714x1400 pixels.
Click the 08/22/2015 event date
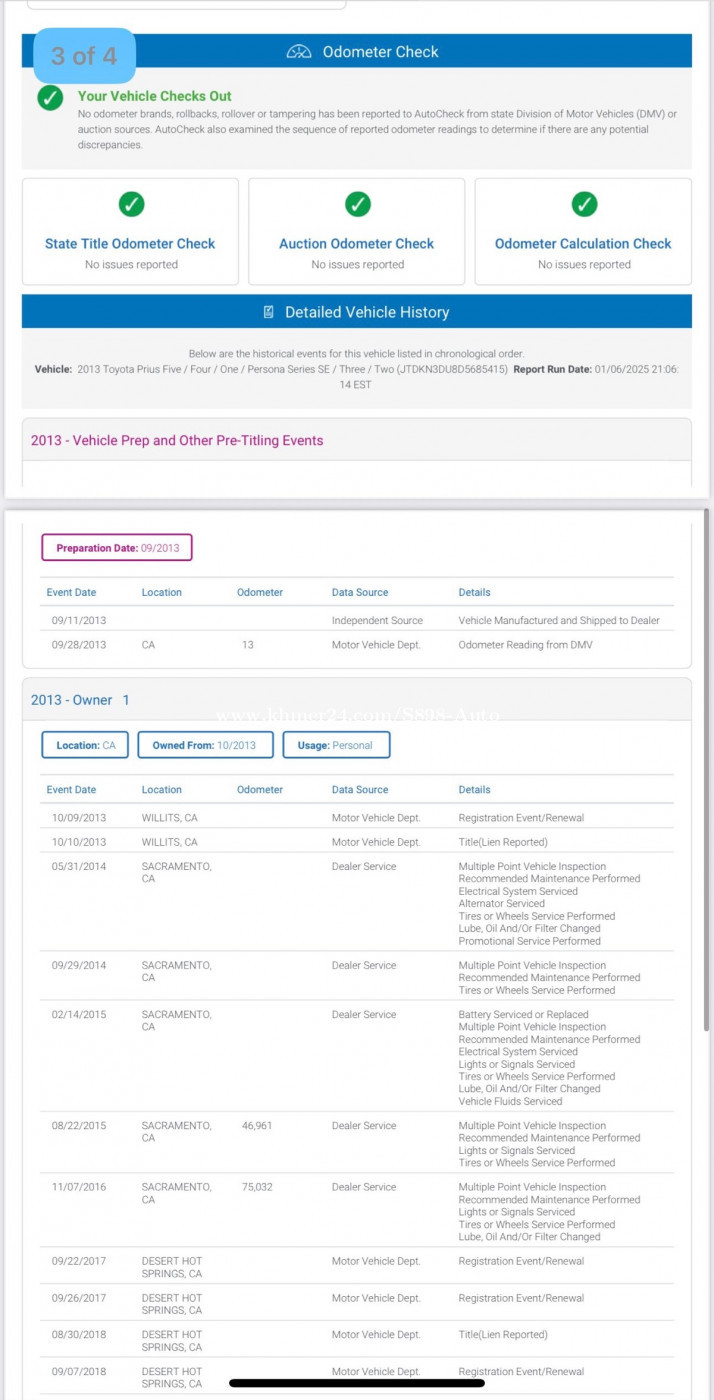pyautogui.click(x=79, y=1126)
